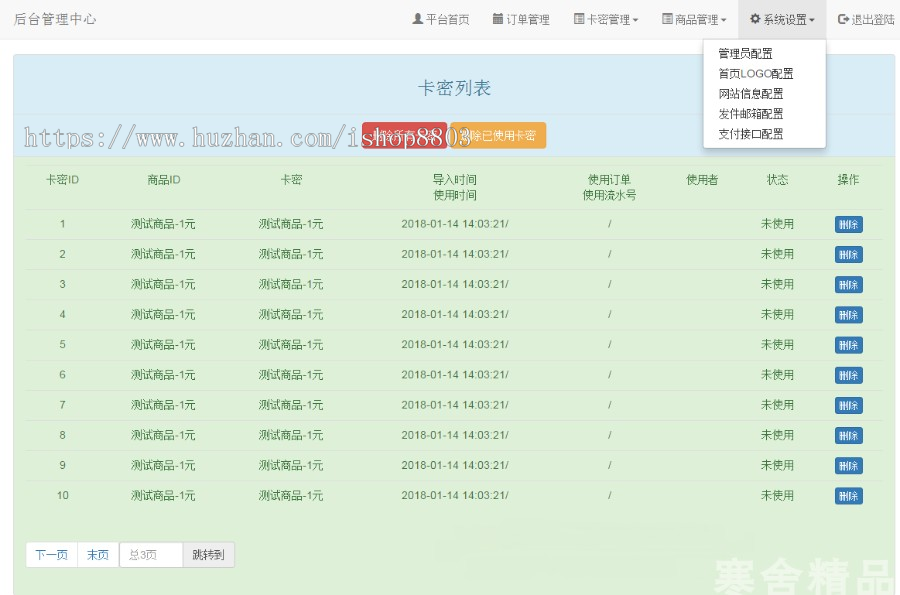Click 未使用 status in row 5
The width and height of the screenshot is (900, 595).
click(x=777, y=344)
